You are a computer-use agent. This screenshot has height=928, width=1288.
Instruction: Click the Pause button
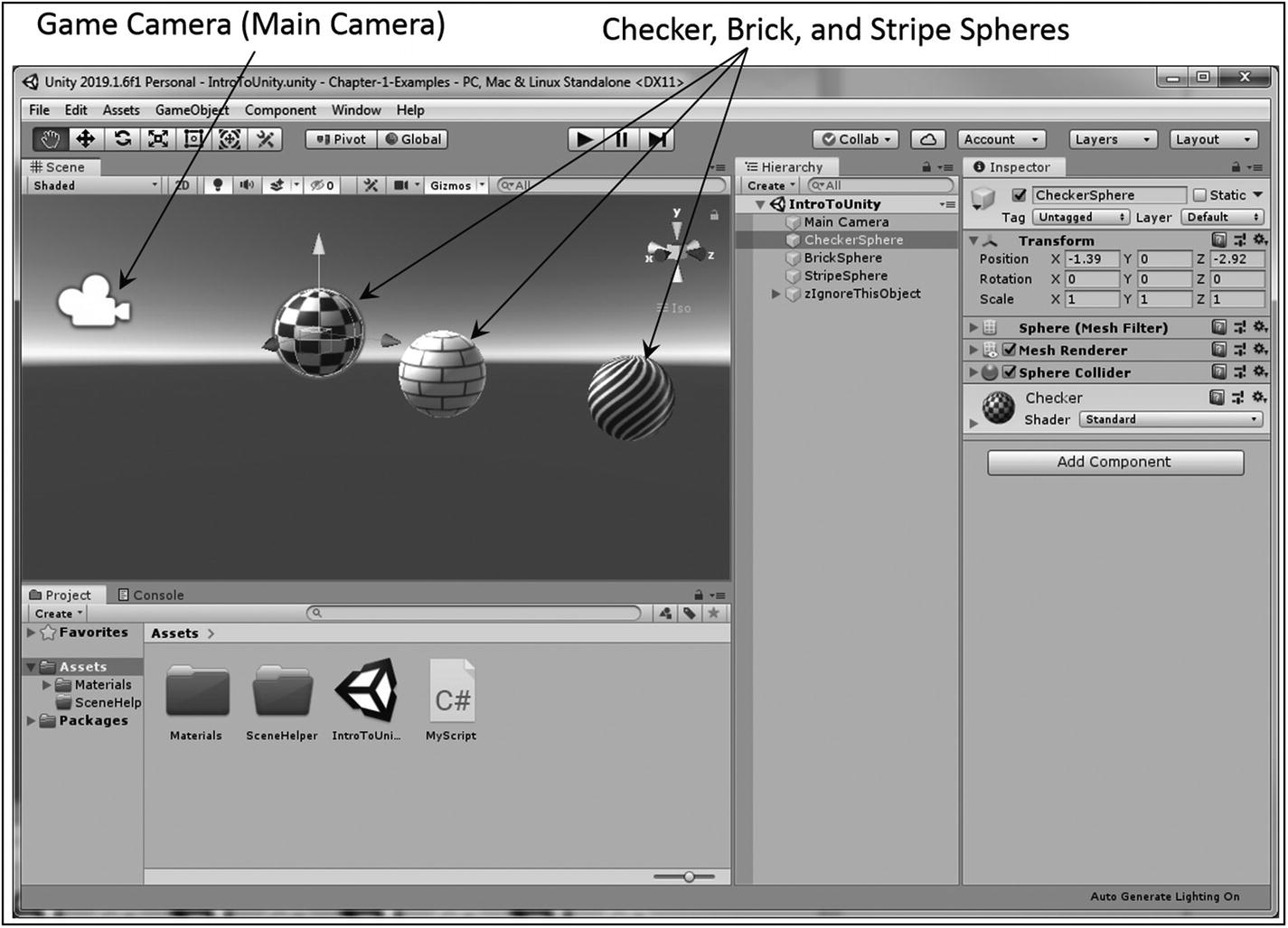[x=621, y=139]
